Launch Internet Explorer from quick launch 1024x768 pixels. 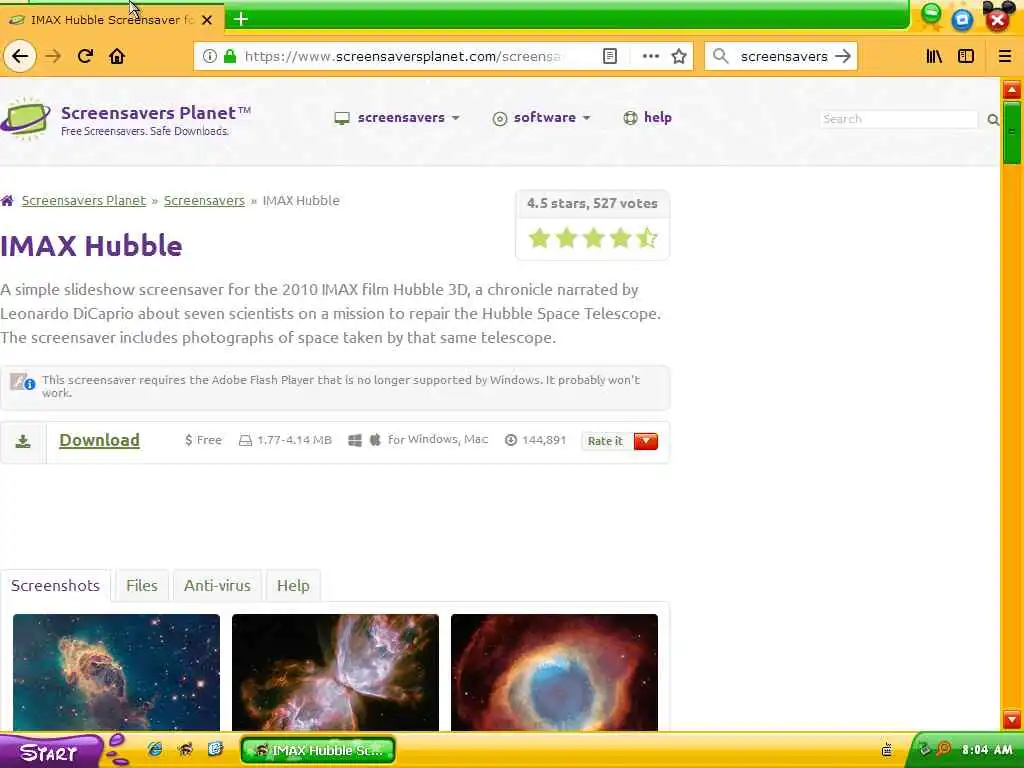pos(155,749)
